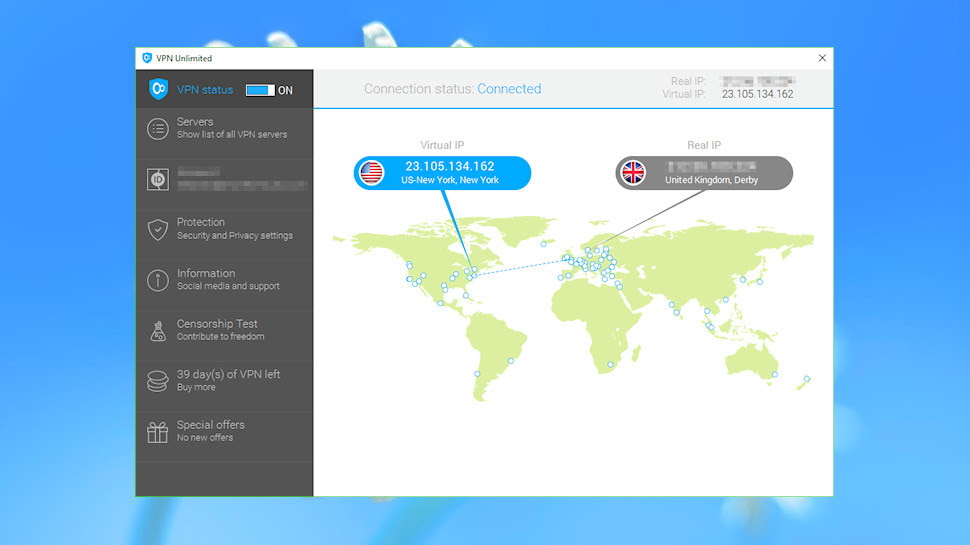The image size is (970, 545).
Task: Click the VPN Unlimited shield logo in sidebar
Action: (x=158, y=89)
